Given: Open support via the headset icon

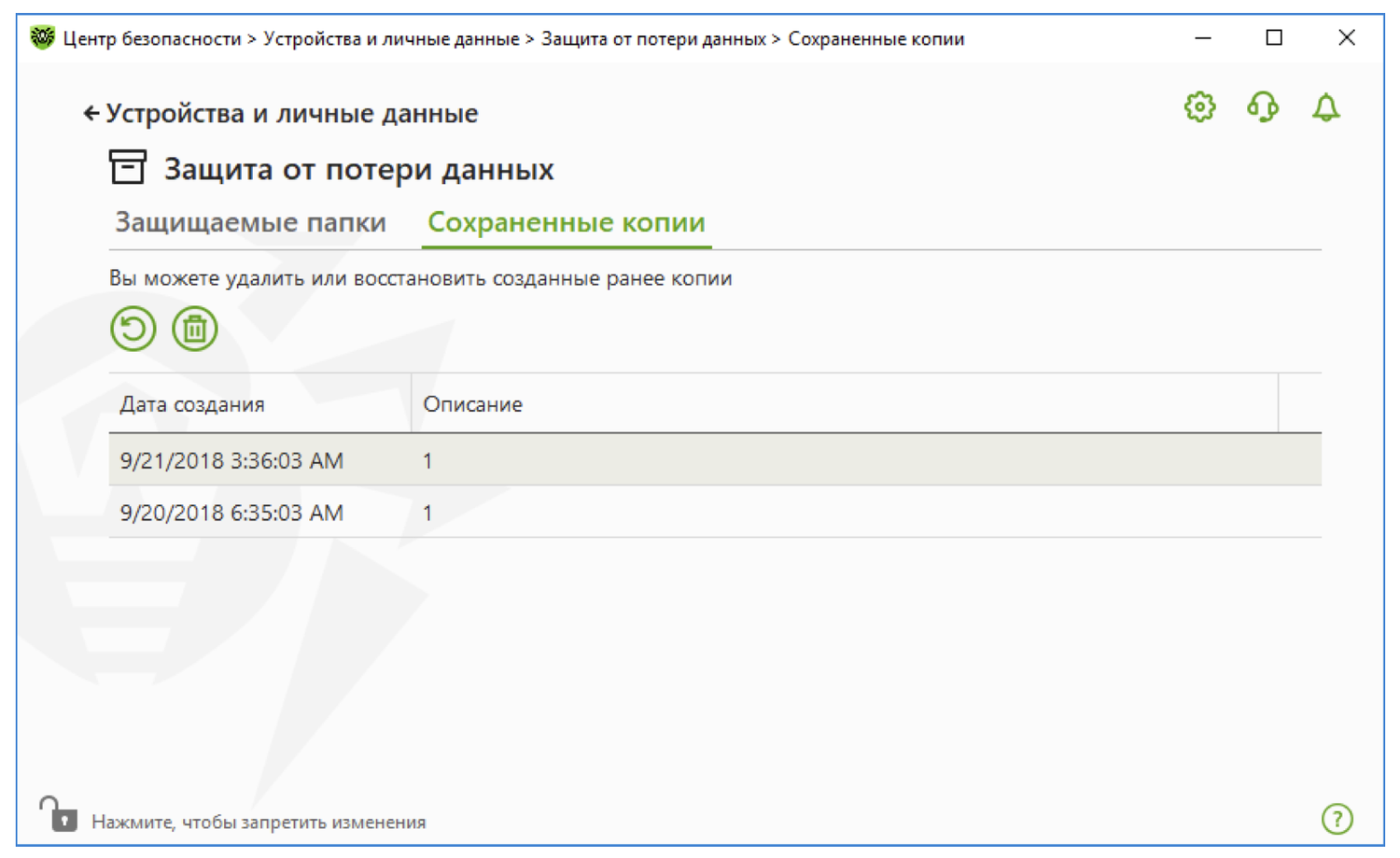Looking at the screenshot, I should click(x=1262, y=107).
